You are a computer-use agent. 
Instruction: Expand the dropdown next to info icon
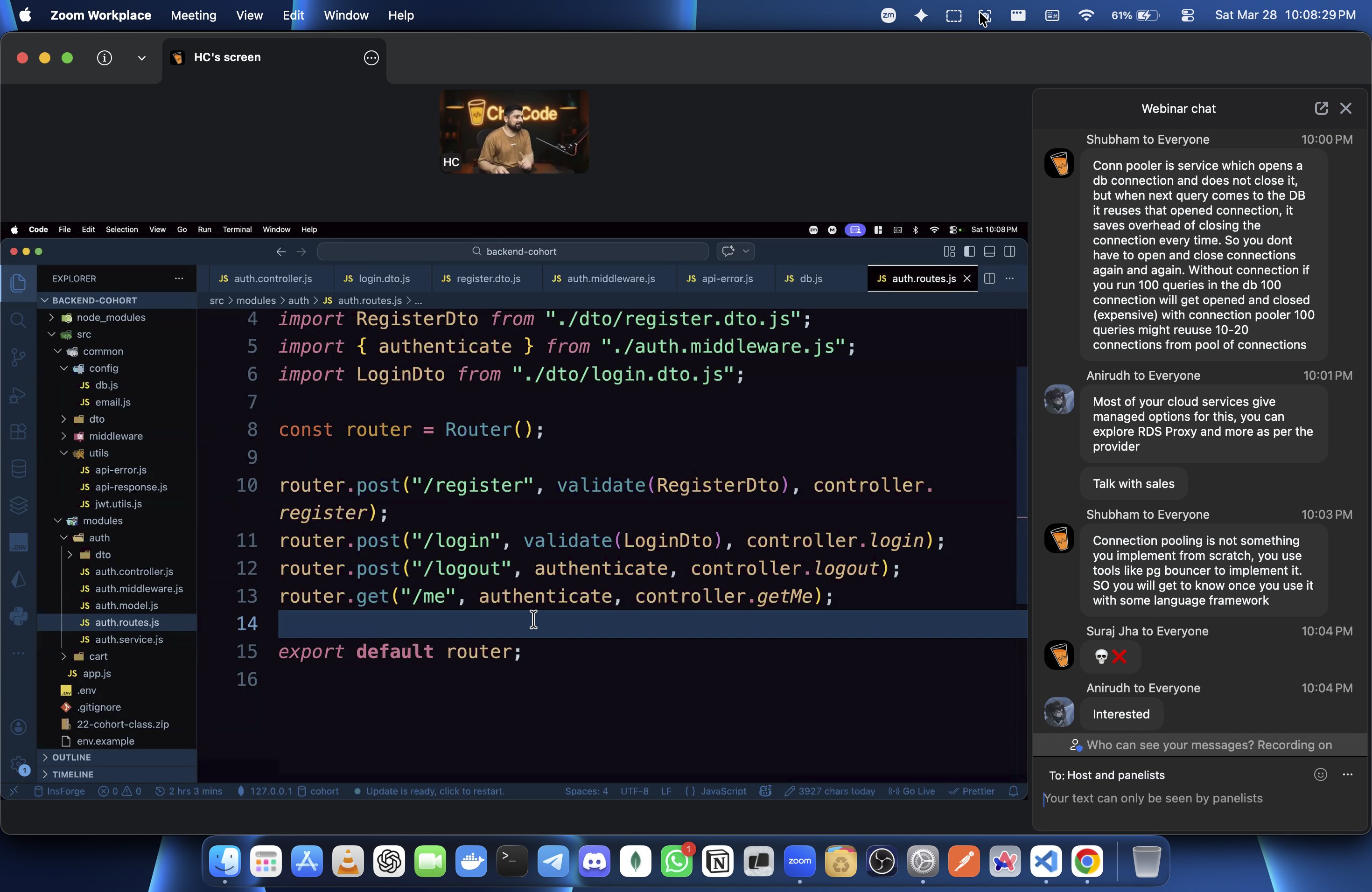(x=141, y=58)
